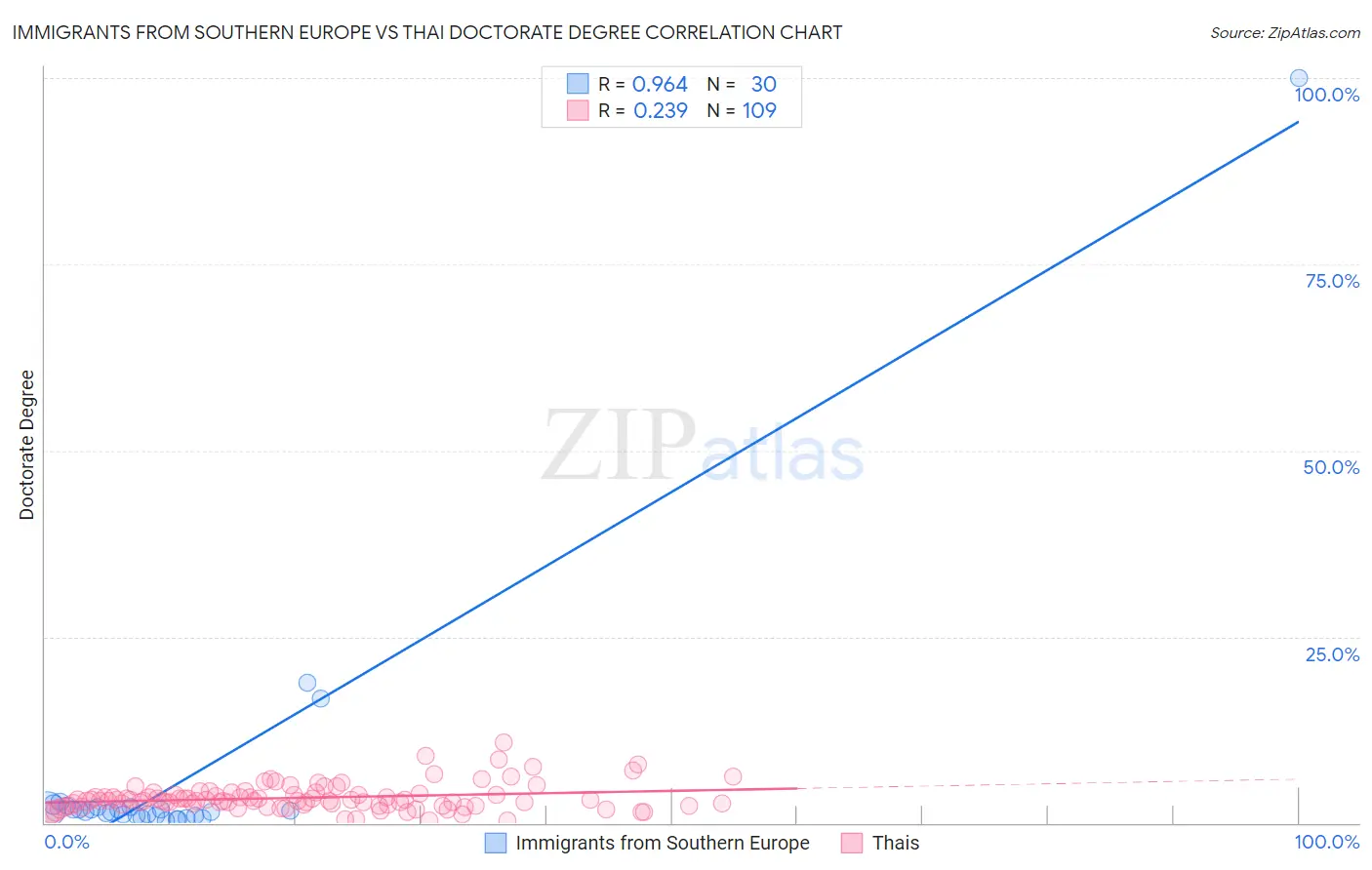Click the 100.0% x-axis label
1372x870 pixels.
click(1327, 842)
